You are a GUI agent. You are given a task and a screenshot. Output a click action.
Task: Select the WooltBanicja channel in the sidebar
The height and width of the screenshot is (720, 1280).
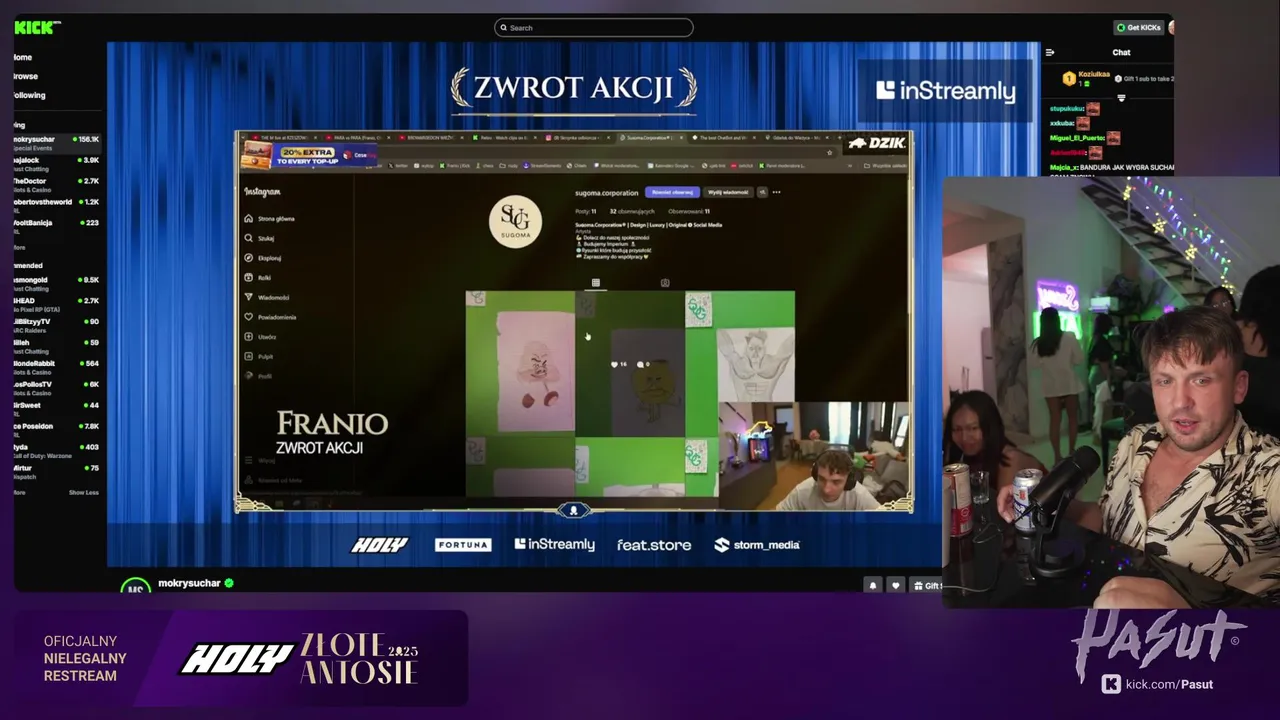coord(57,226)
